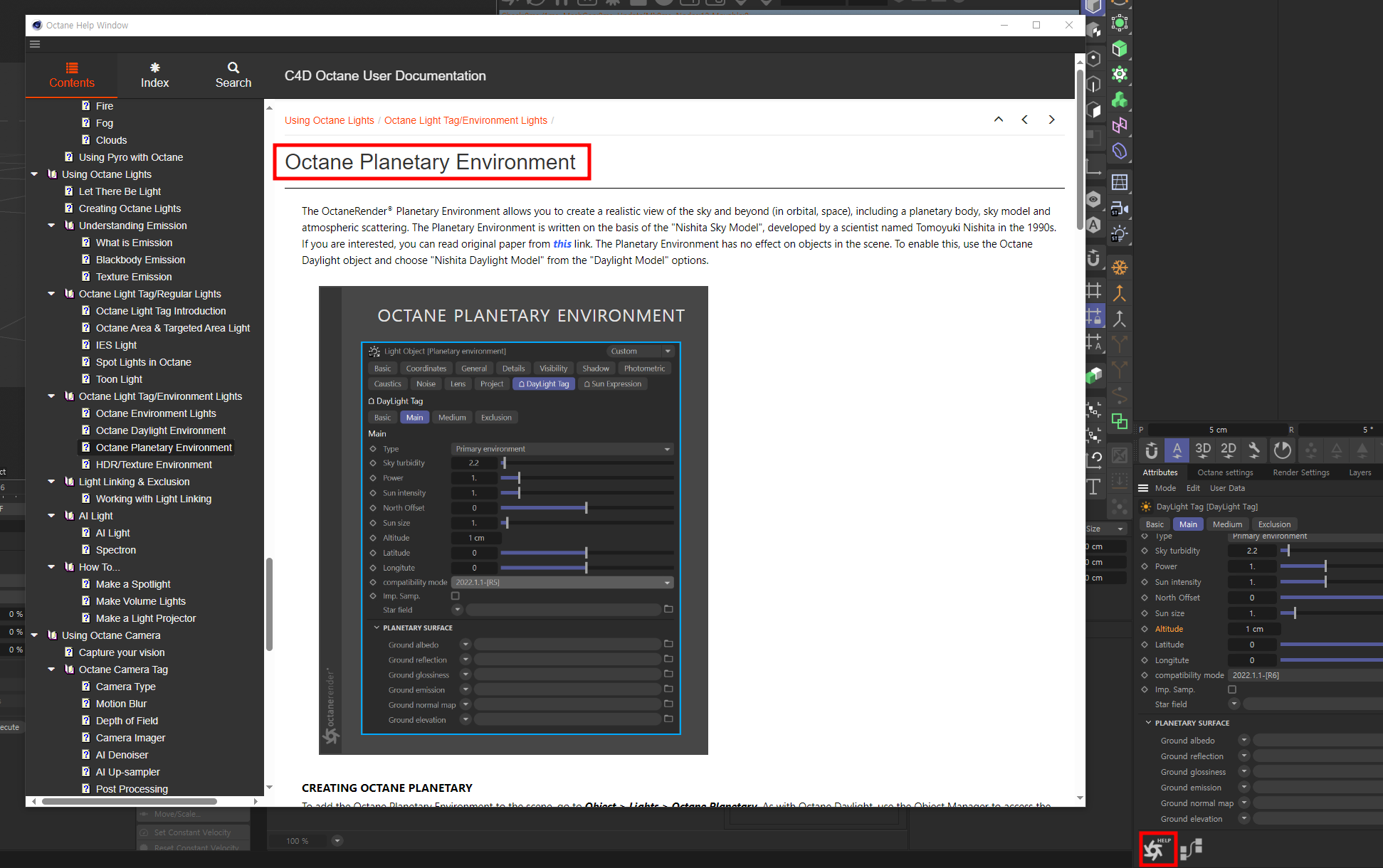Screen dimensions: 1383x868
Task: Select the text T tool icon
Action: tap(1094, 487)
